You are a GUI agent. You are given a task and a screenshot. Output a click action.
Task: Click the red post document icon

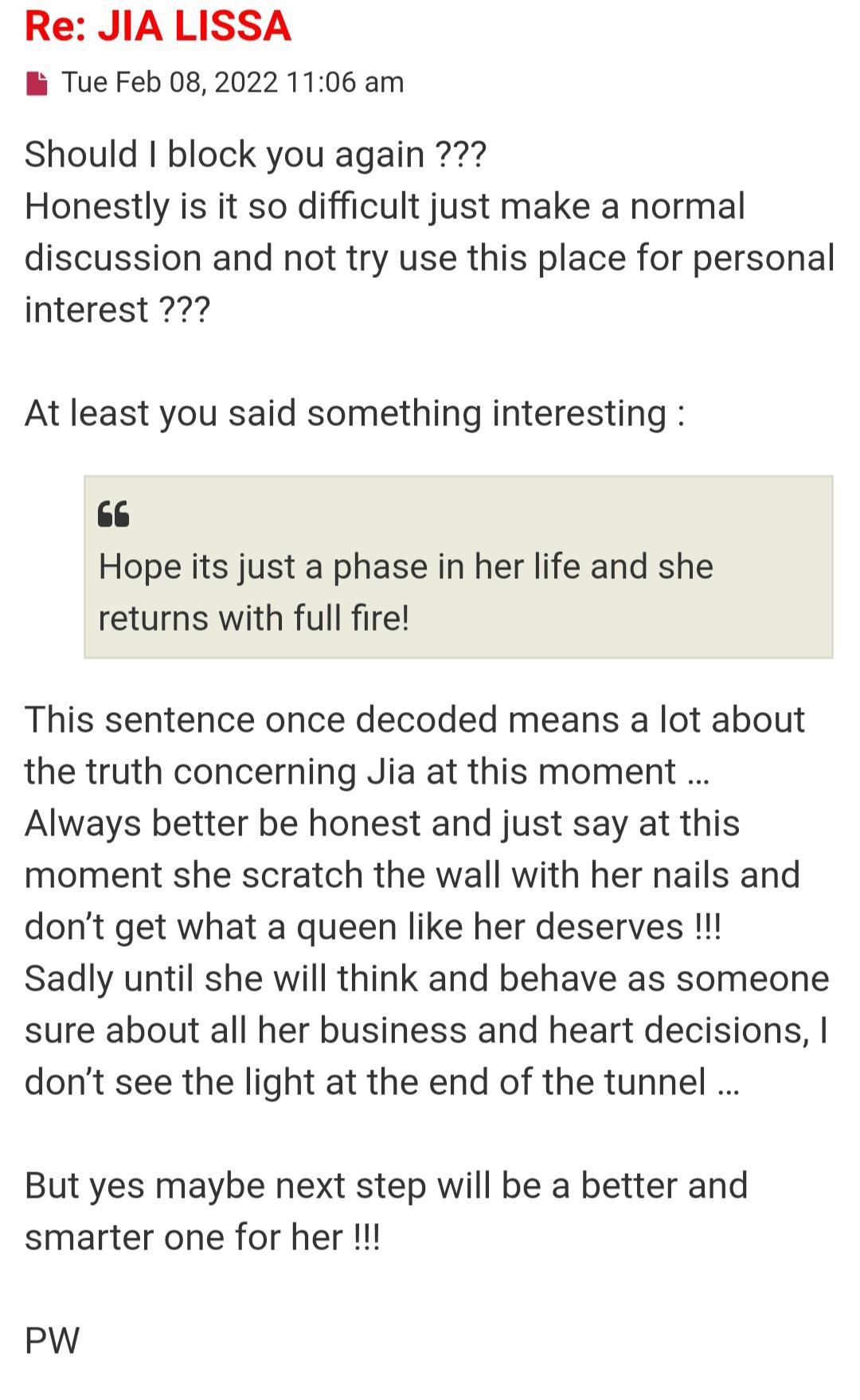tap(37, 83)
